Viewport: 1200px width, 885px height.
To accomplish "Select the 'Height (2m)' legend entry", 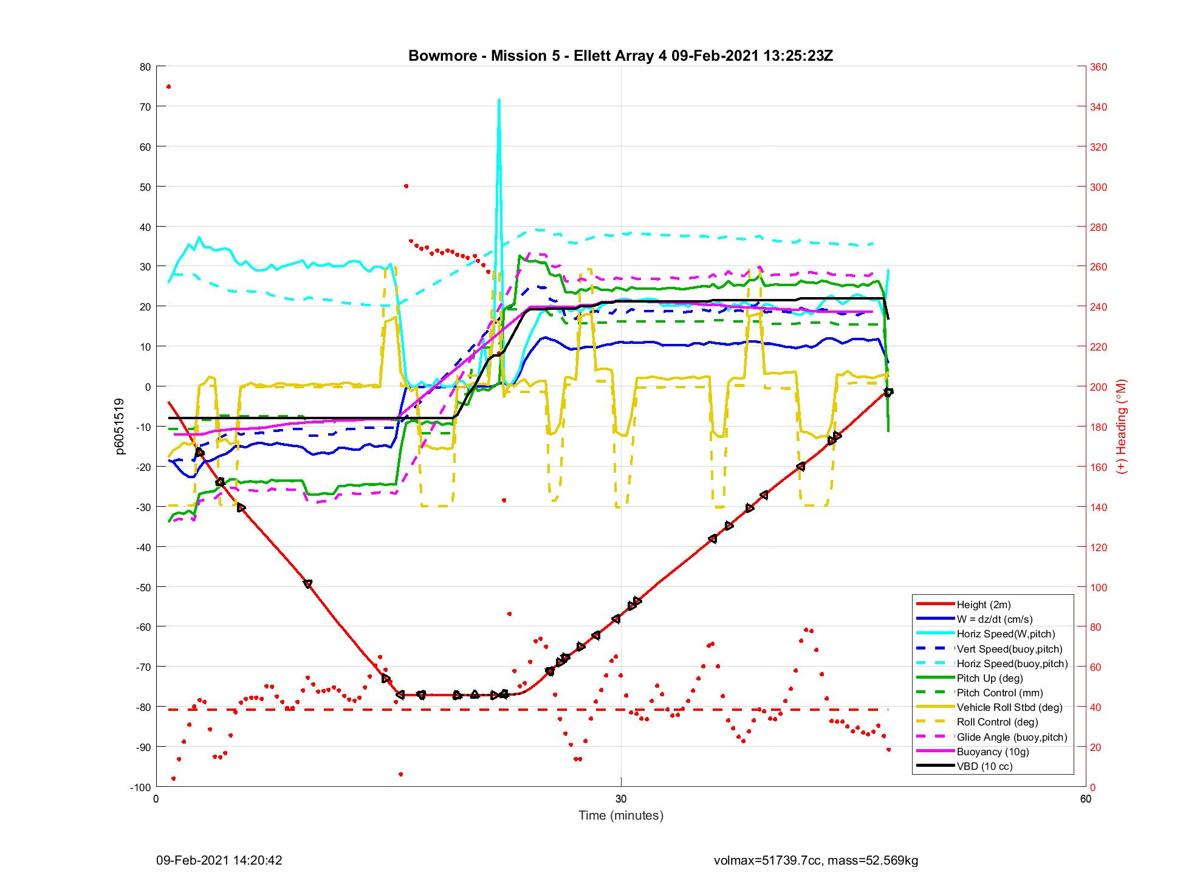I will click(x=984, y=605).
